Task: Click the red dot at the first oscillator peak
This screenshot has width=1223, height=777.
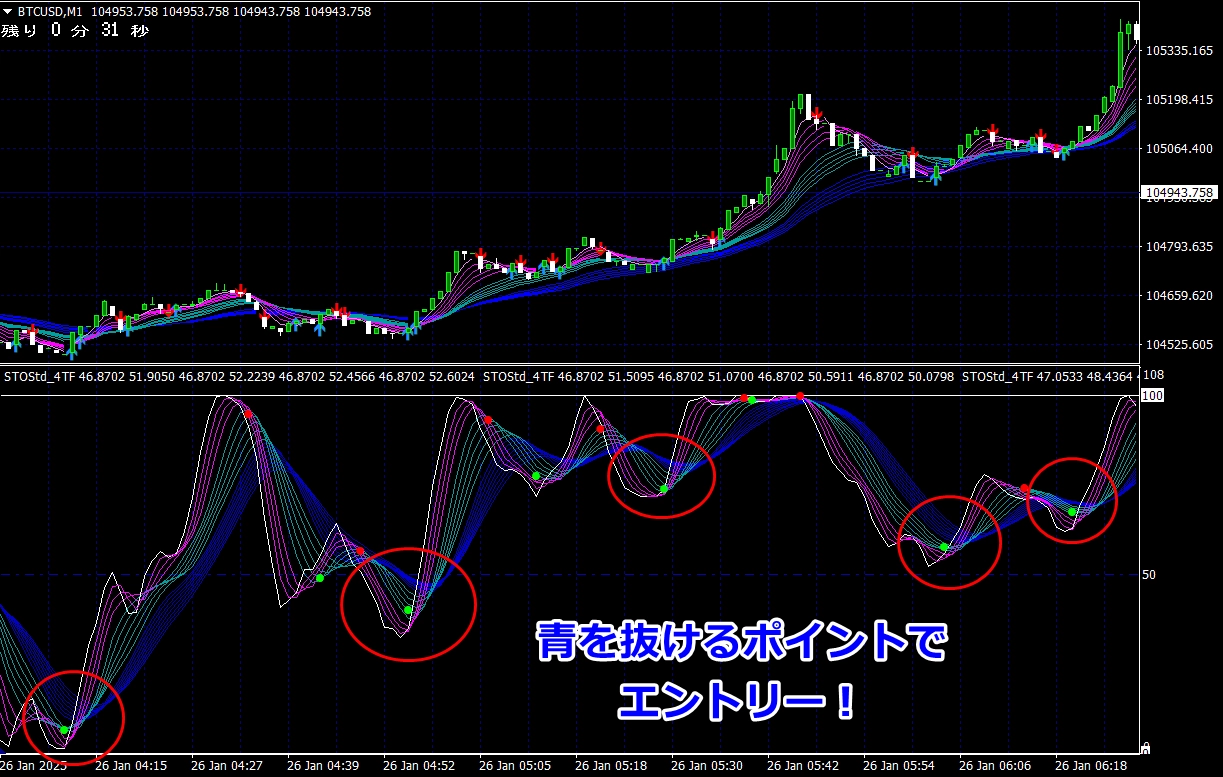Action: pos(248,413)
